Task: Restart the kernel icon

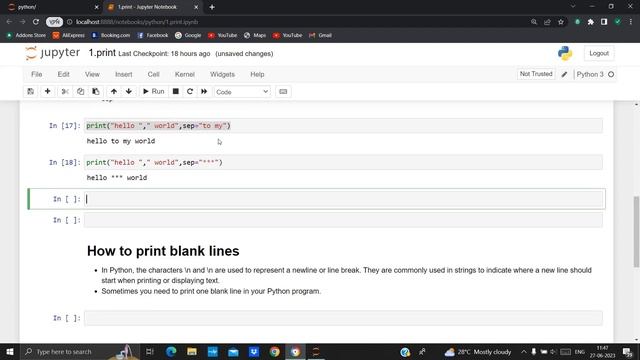Action: click(x=190, y=91)
